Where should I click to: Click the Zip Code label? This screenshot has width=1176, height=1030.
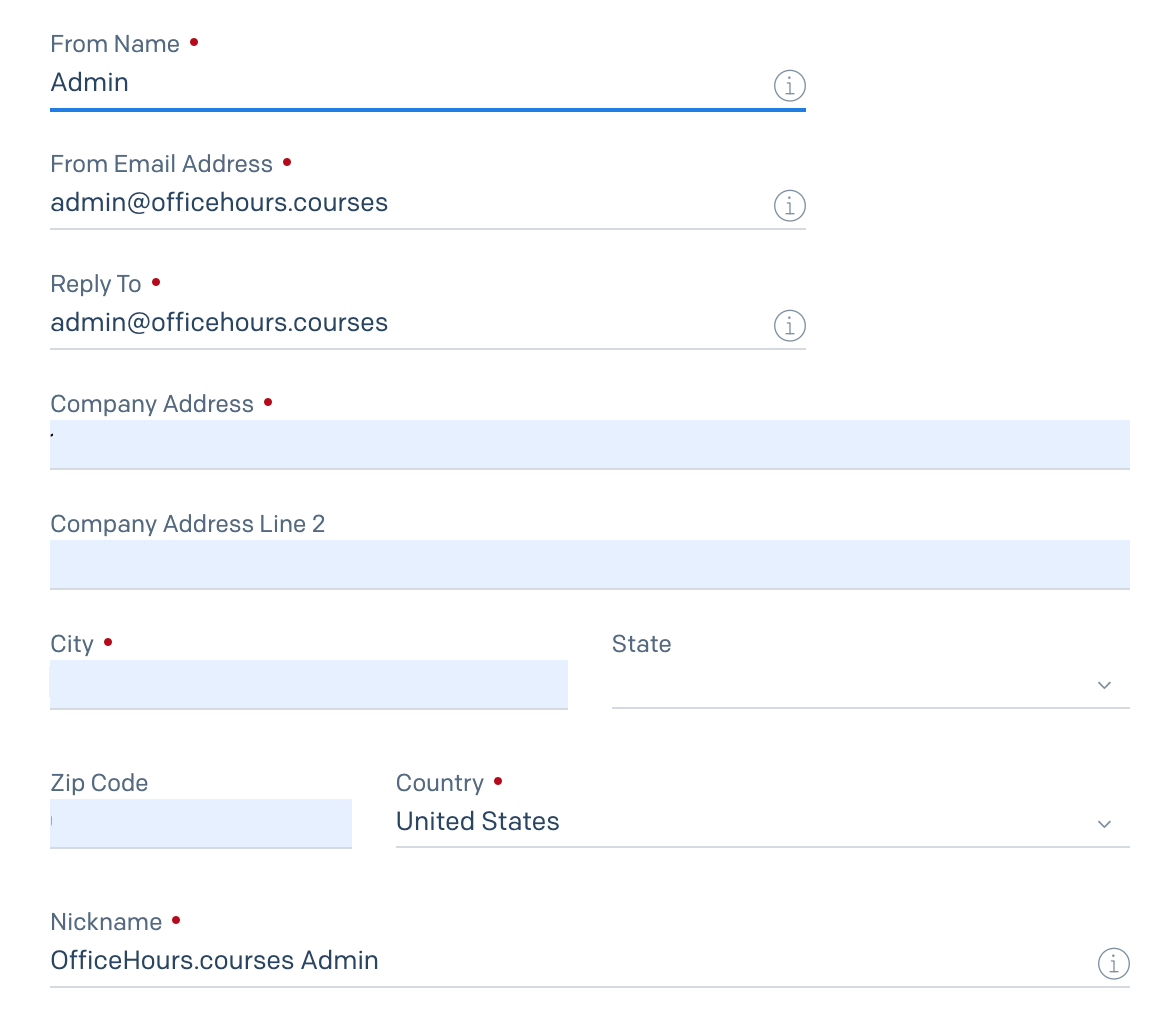click(x=99, y=783)
